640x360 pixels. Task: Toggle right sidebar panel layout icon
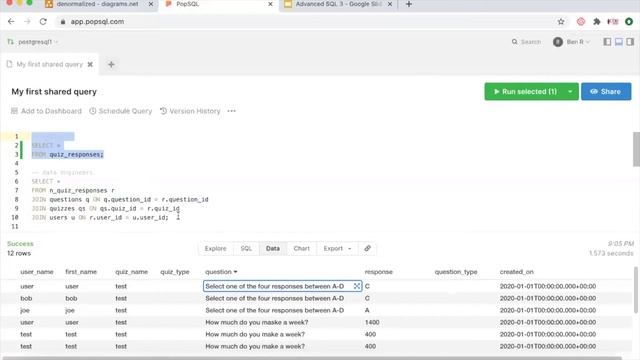pos(630,42)
